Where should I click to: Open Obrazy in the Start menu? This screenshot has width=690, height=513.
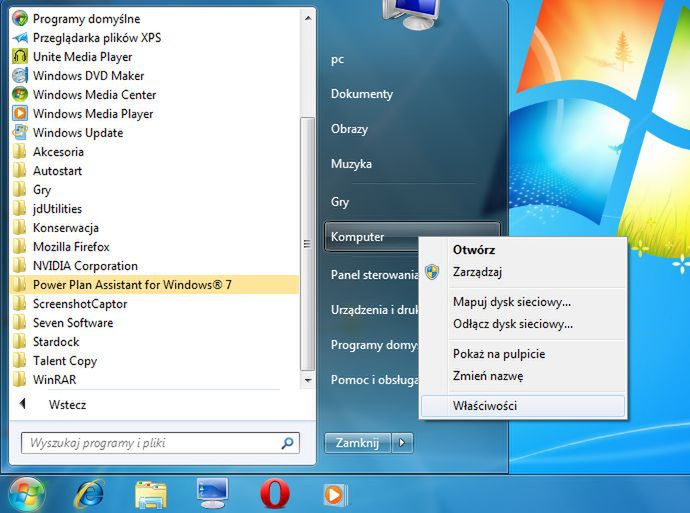pyautogui.click(x=349, y=129)
